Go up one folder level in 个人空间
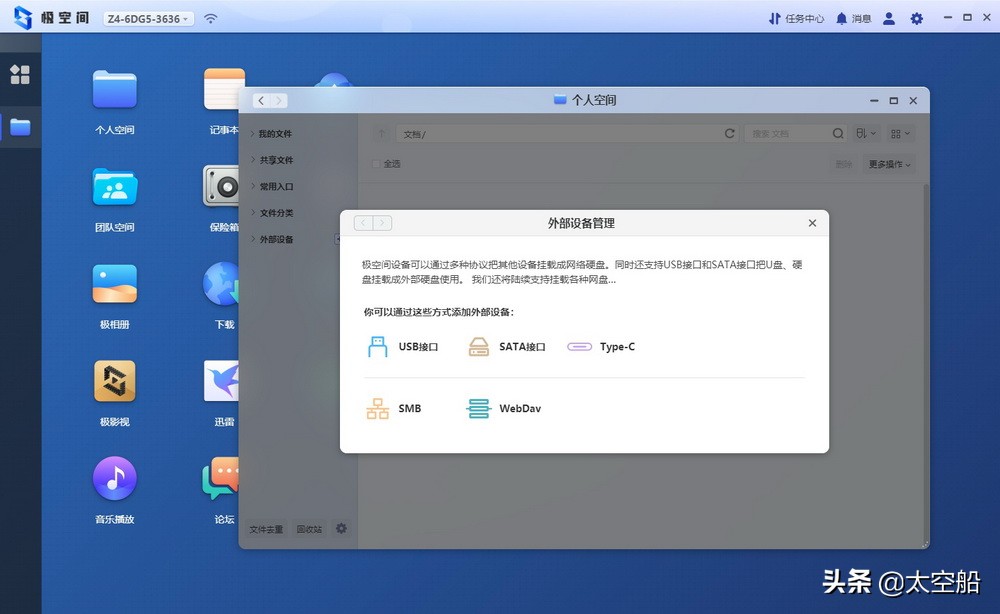This screenshot has width=1000, height=614. tap(381, 133)
